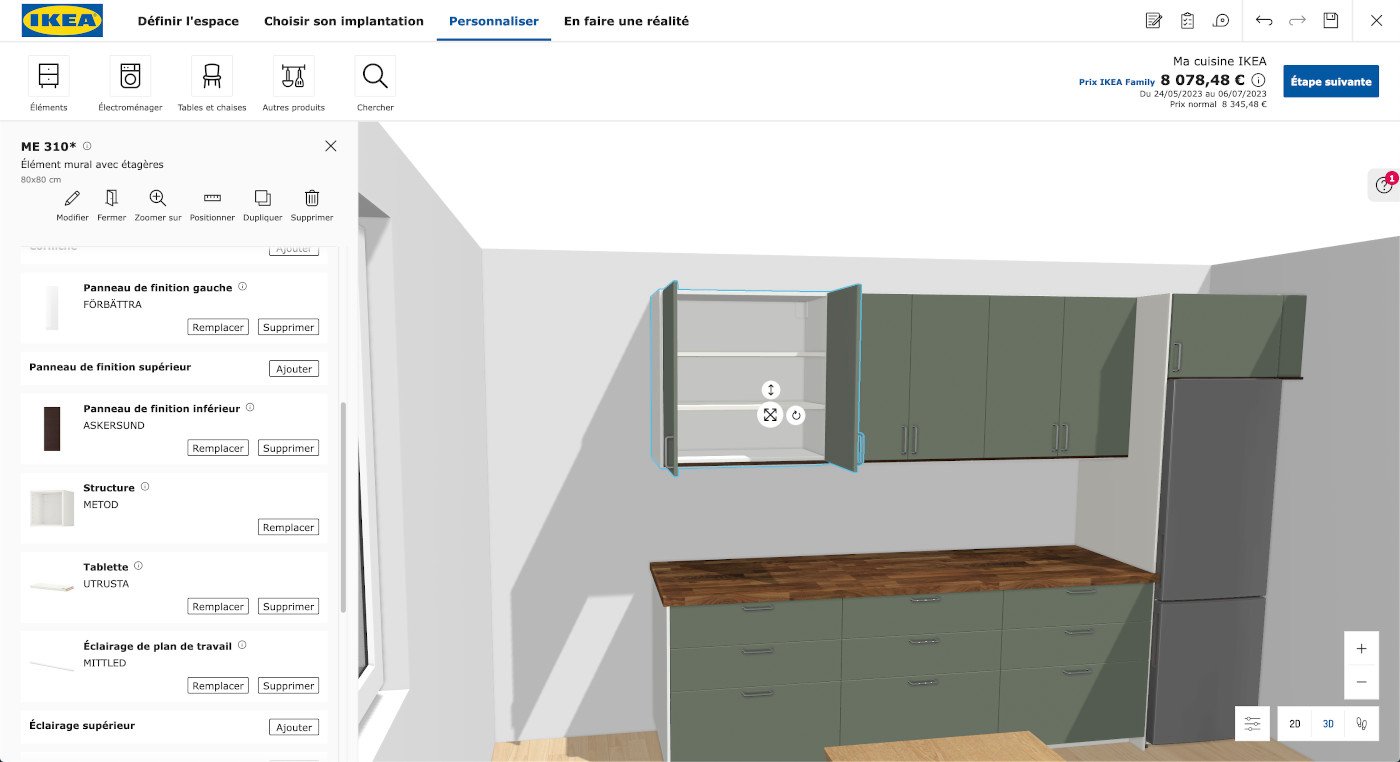Screen dimensions: 1400x762
Task: Open the Éléments cabinet catalog
Action: (x=49, y=84)
